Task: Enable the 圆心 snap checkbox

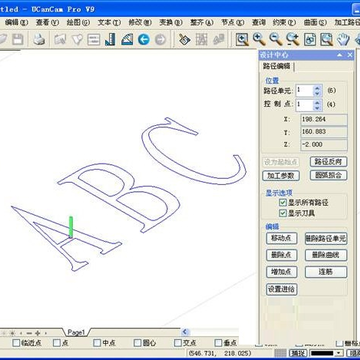Action: pos(137,343)
